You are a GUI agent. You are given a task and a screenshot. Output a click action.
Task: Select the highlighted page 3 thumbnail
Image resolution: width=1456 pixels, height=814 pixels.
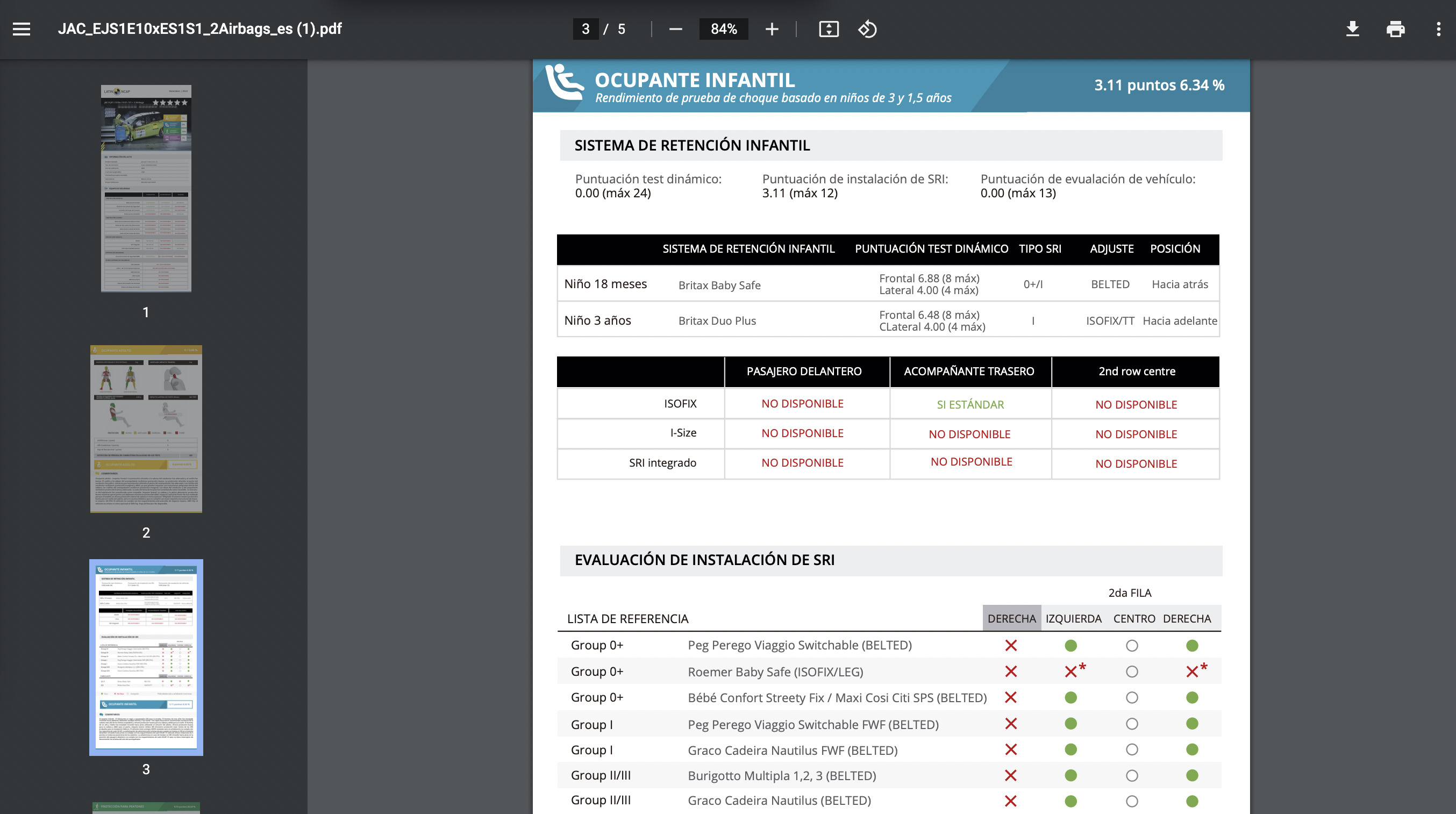pyautogui.click(x=146, y=657)
